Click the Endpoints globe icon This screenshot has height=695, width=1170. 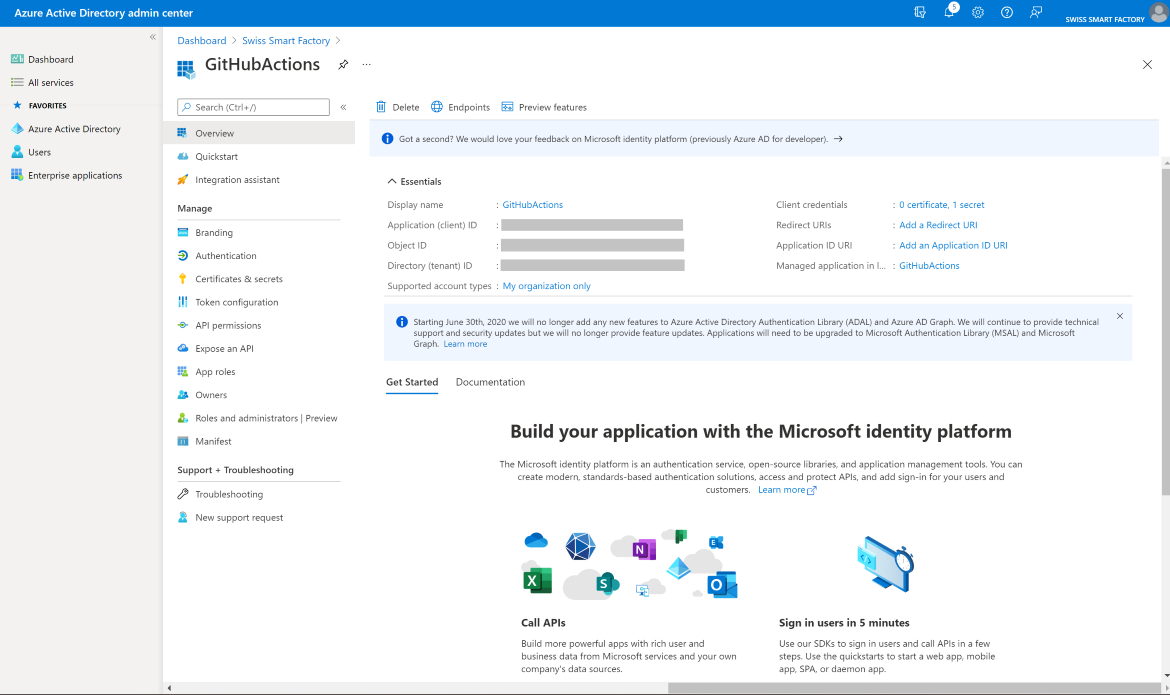pos(437,107)
